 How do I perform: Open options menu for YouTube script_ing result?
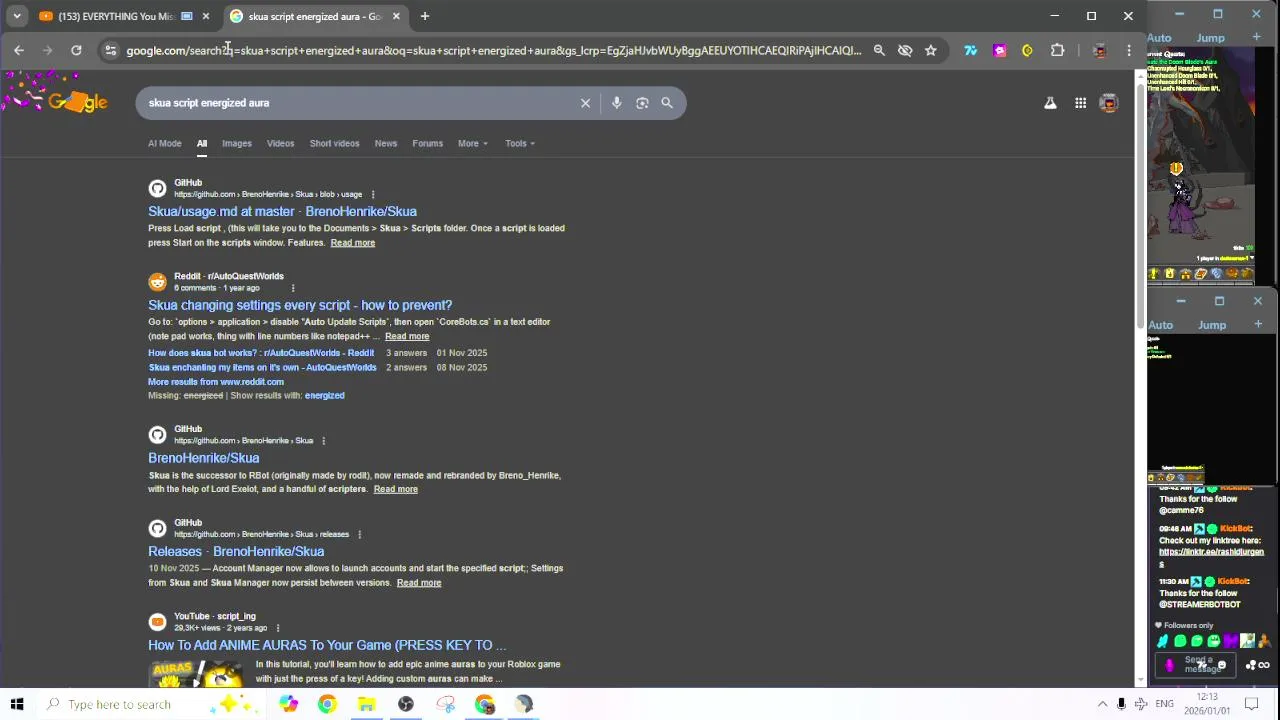[x=278, y=628]
